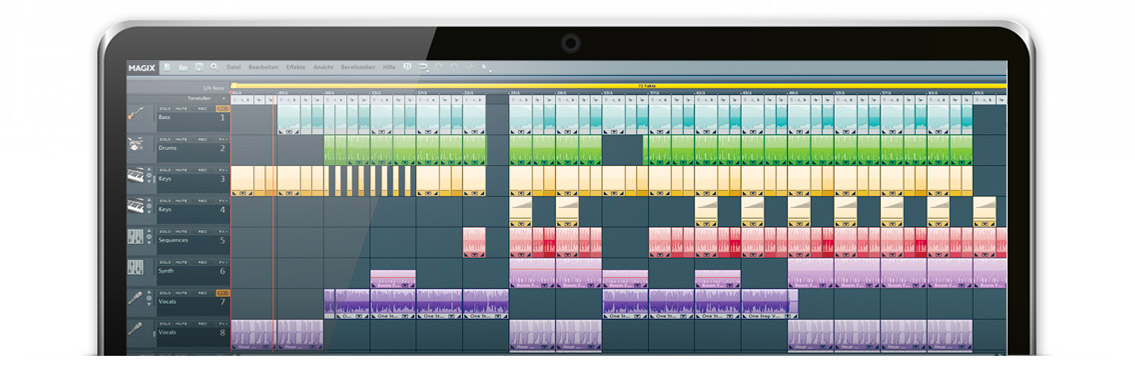Move Keys track 3 up with arrow

click(x=149, y=170)
